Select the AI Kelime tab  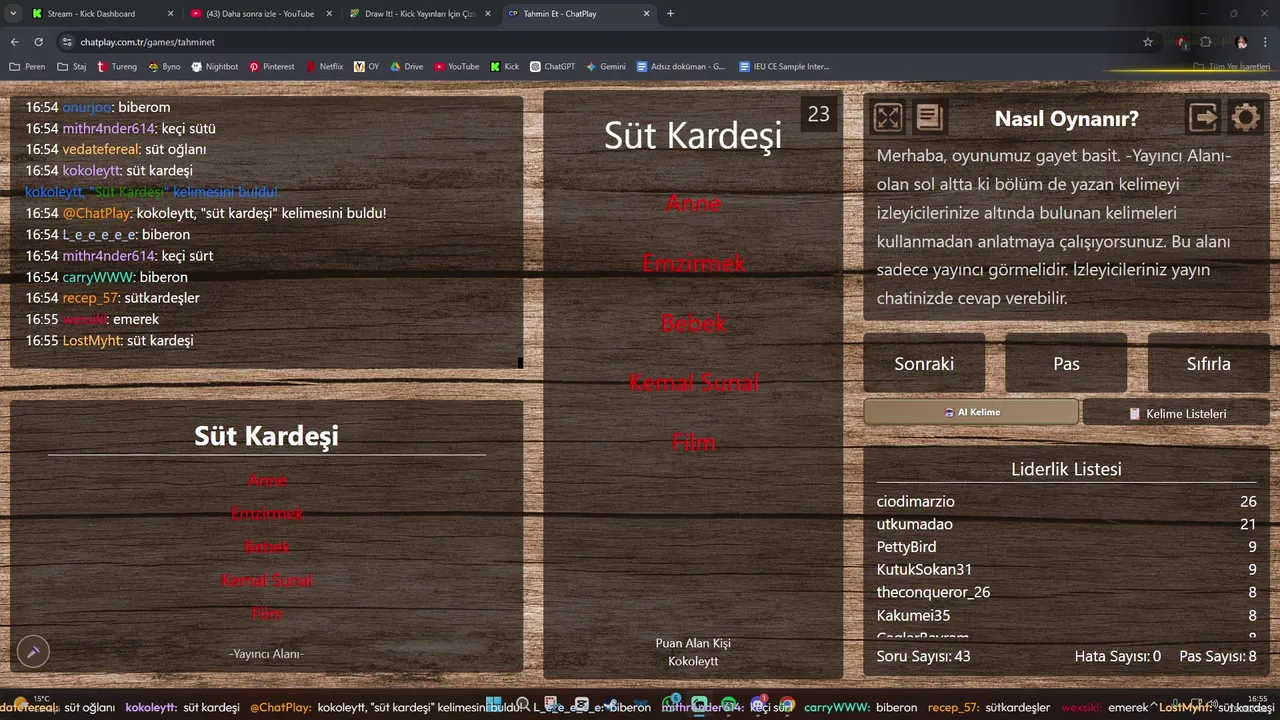point(971,412)
